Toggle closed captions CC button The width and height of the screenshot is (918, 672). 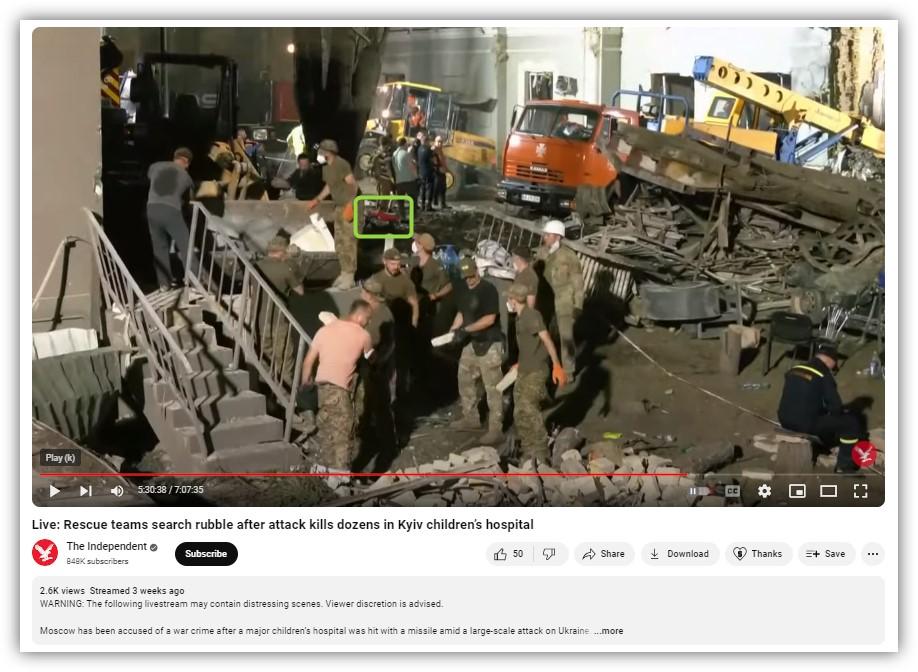732,491
